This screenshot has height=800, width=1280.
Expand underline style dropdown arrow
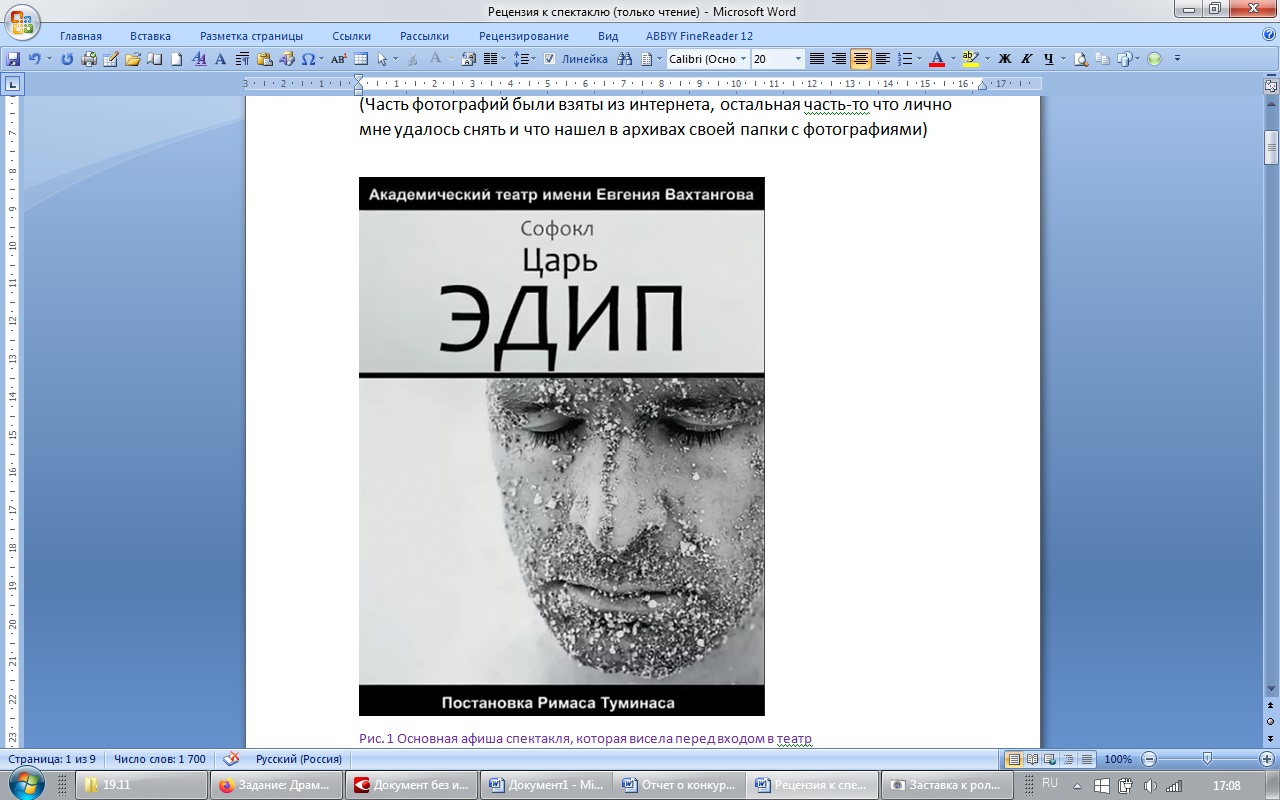1063,59
